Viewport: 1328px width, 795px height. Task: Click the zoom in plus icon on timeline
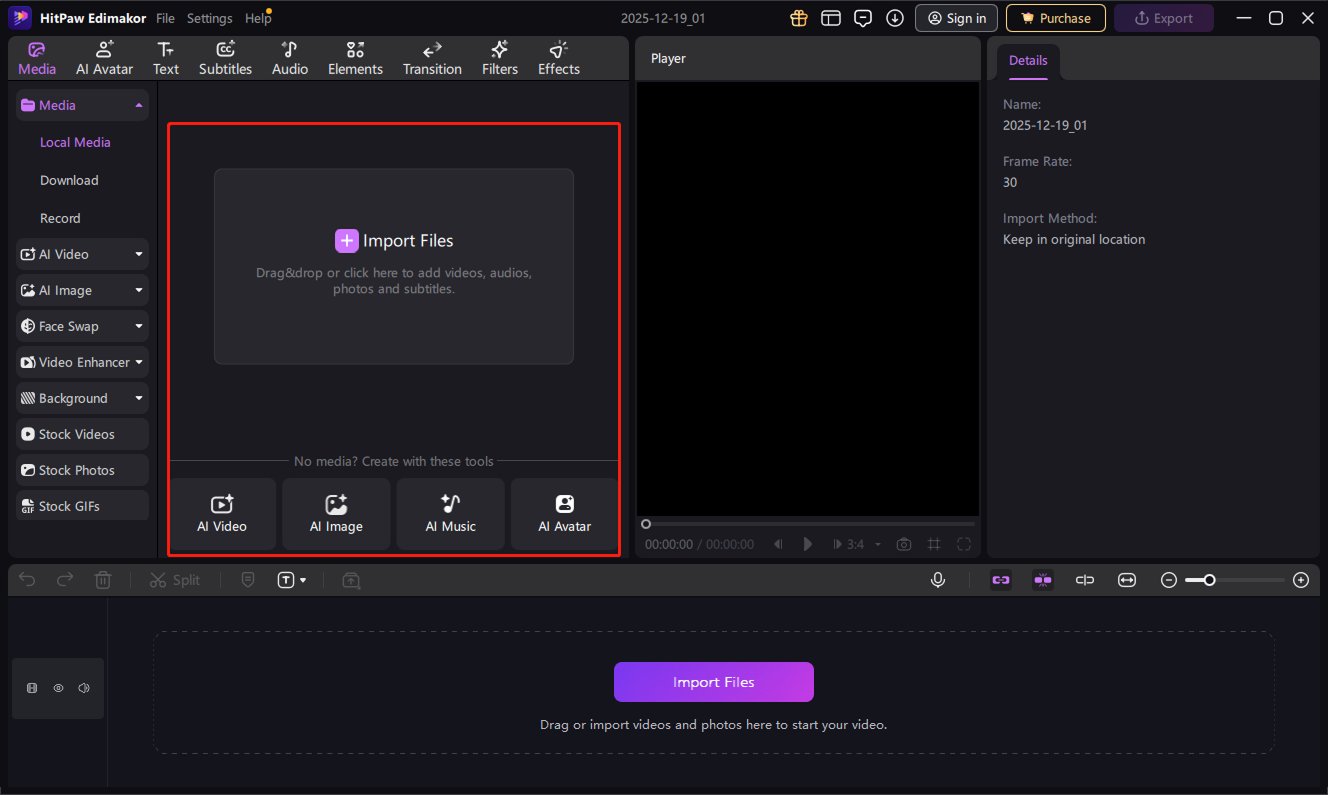click(1301, 580)
